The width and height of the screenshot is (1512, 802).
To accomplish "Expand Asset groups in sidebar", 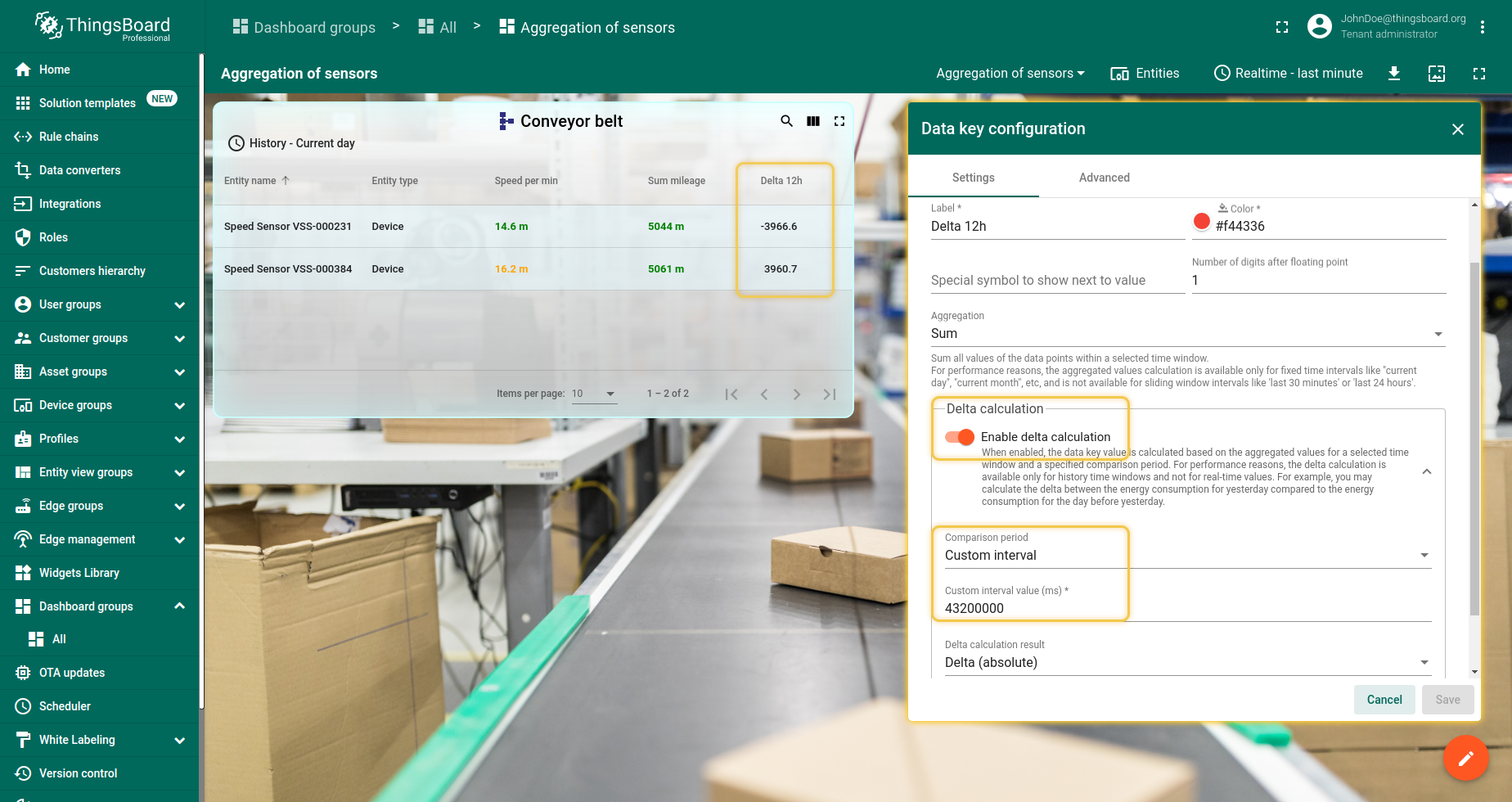I will (x=180, y=372).
